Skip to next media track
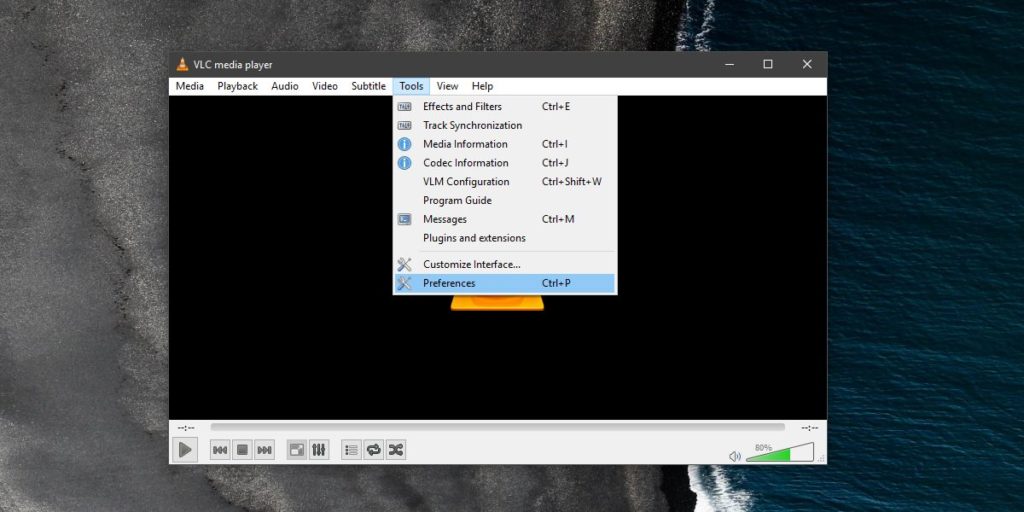 point(264,450)
